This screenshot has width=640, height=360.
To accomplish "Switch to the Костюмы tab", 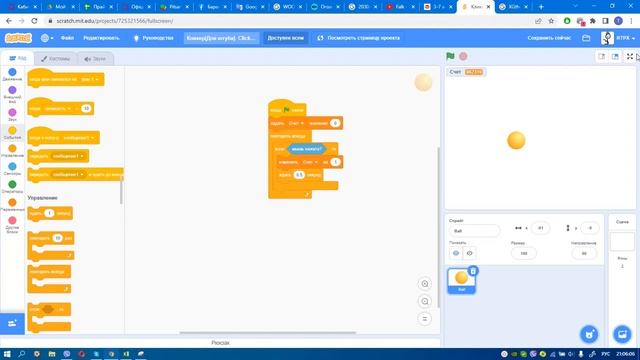I will pos(56,59).
